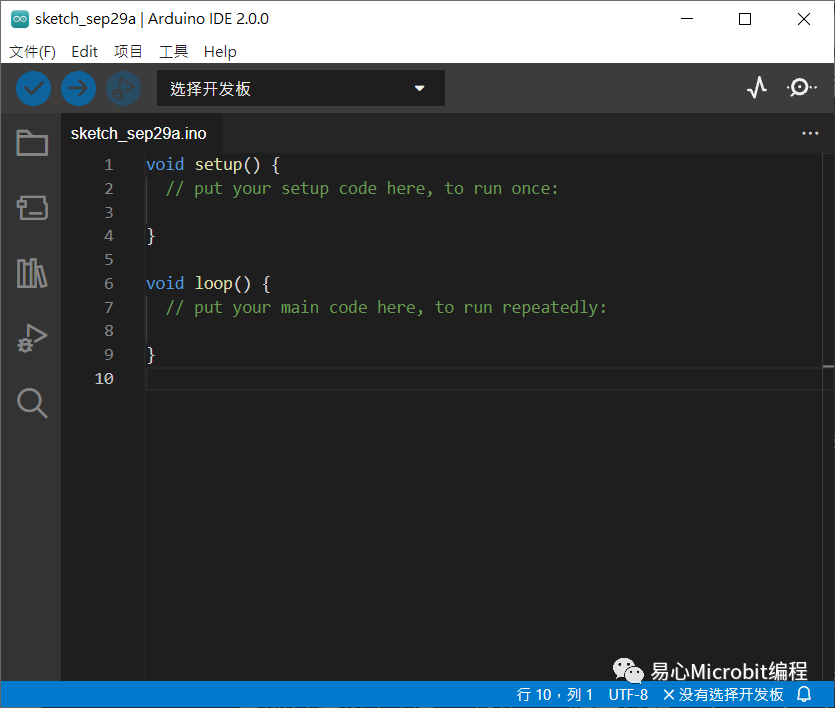
Task: Place cursor in empty line 10
Action: pos(484,378)
